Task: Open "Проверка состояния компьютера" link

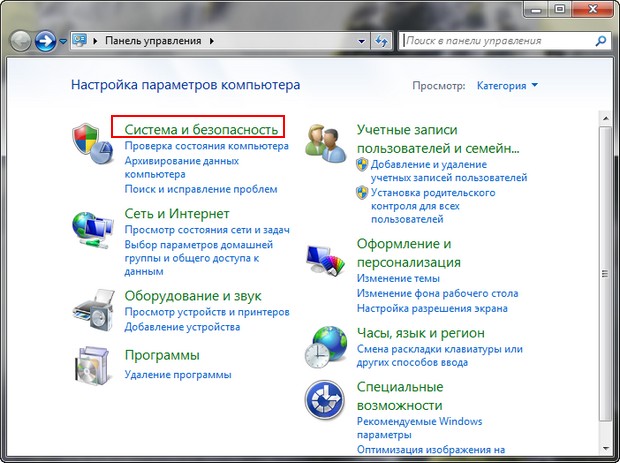Action: [x=206, y=146]
